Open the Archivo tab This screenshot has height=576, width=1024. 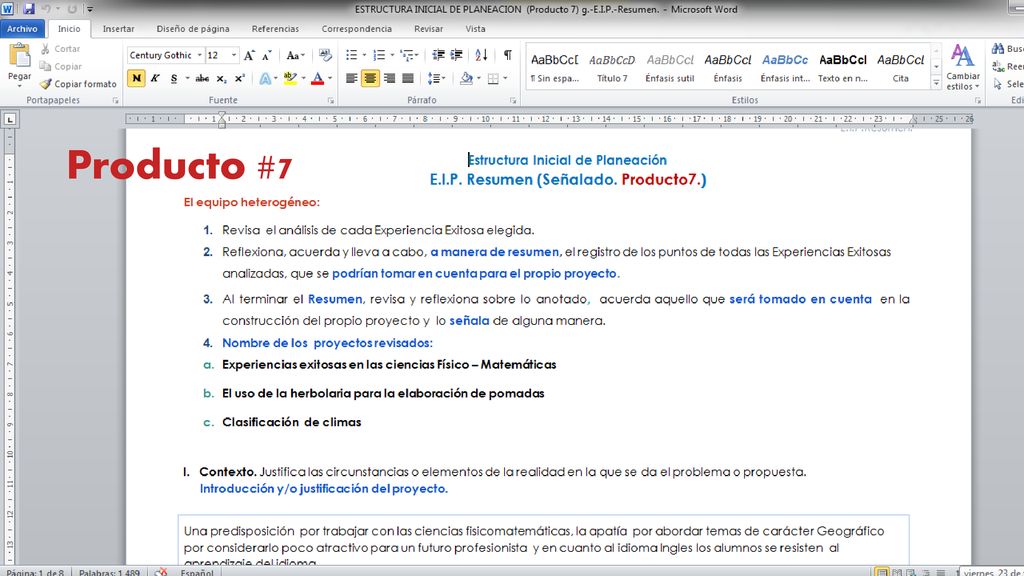22,29
